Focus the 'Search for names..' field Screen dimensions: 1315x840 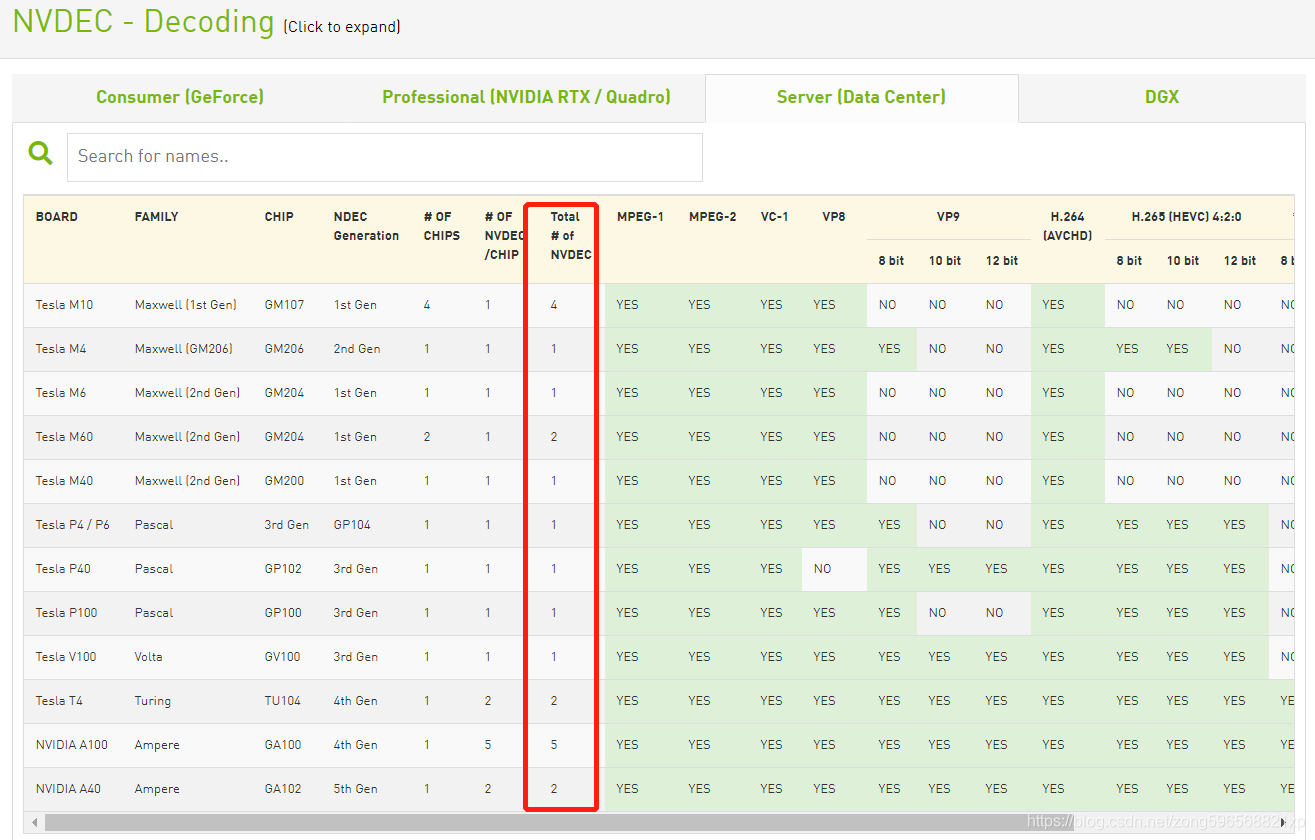(385, 157)
